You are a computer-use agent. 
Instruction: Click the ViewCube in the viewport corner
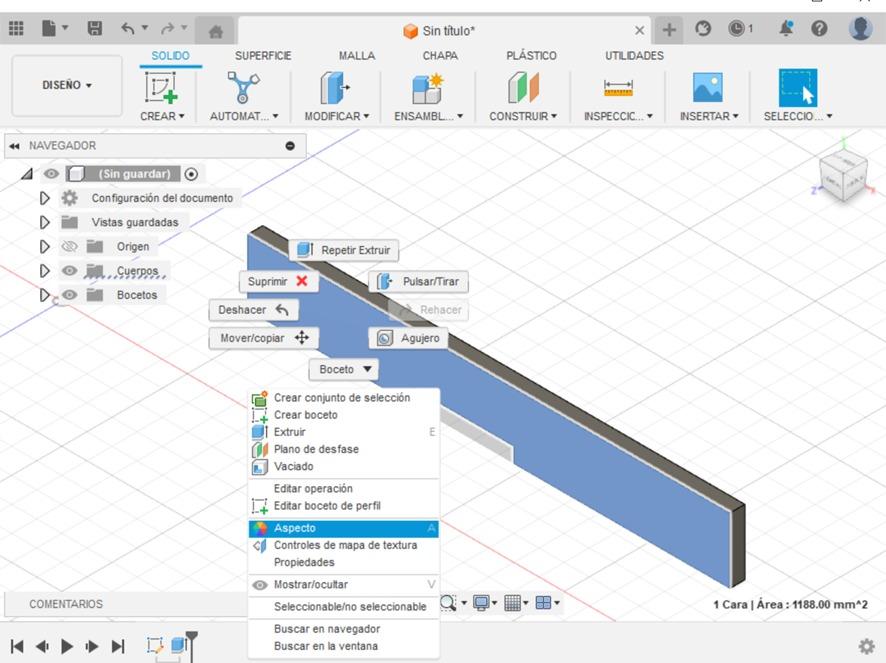coord(843,176)
